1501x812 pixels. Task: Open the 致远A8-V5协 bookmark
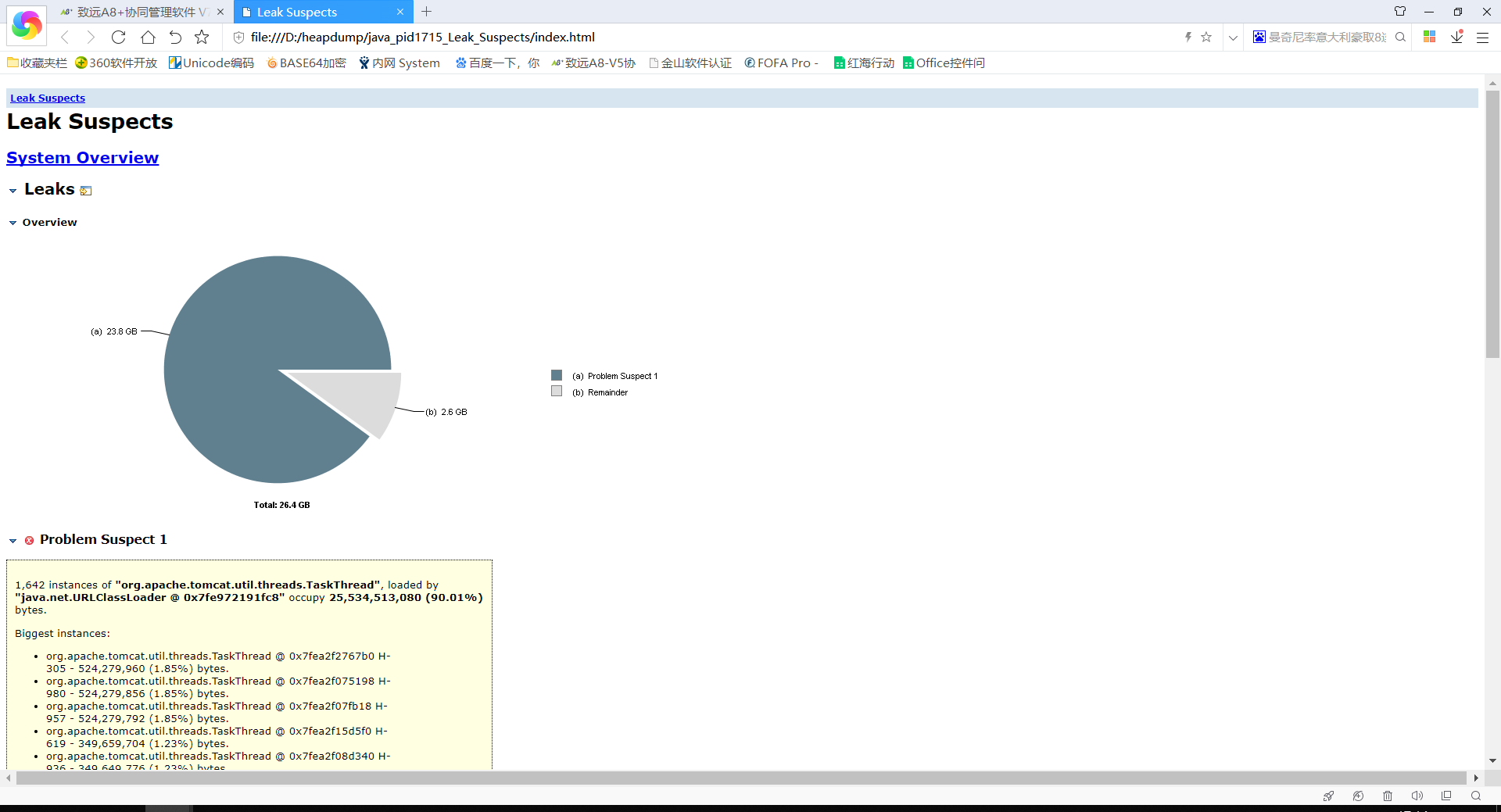[593, 63]
